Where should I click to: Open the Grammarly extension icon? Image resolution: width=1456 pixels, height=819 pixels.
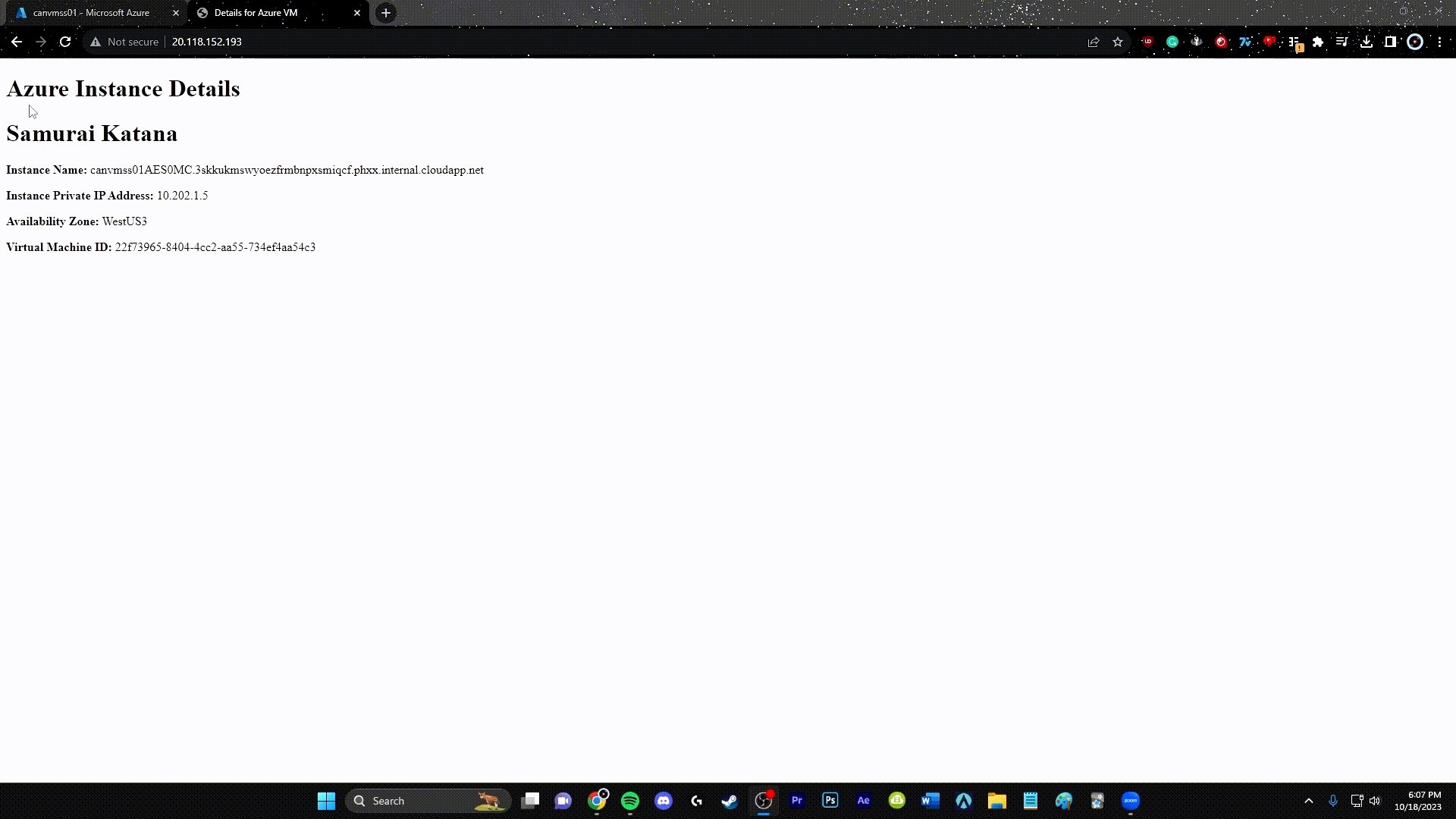[x=1172, y=42]
